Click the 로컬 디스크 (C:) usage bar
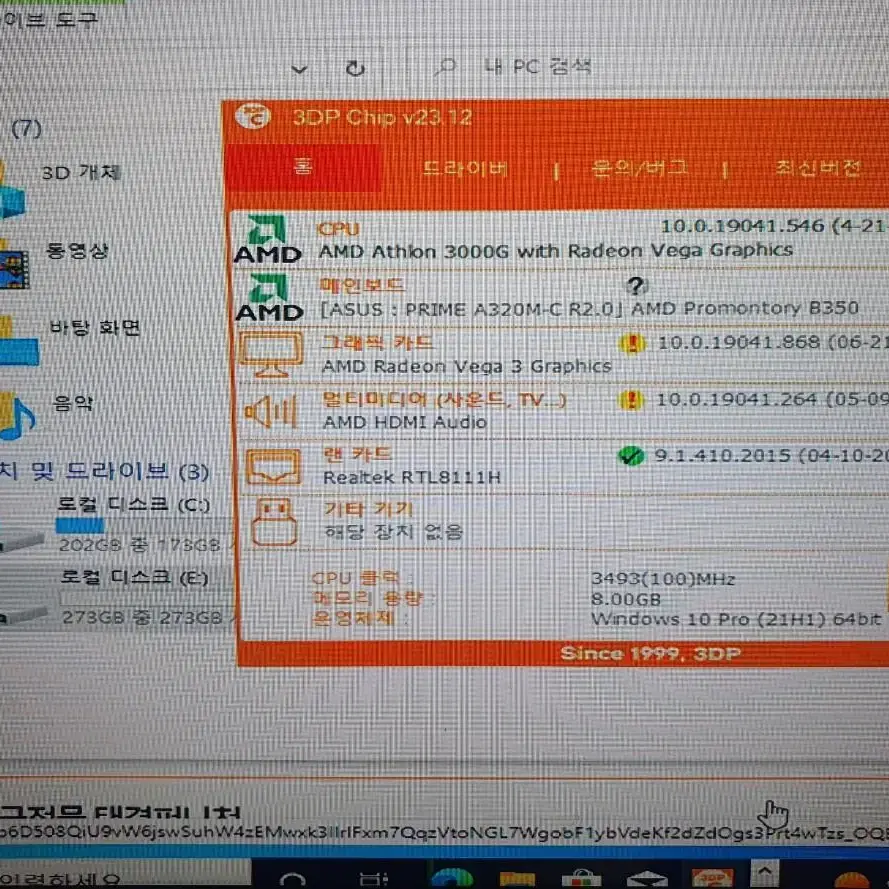This screenshot has width=889, height=889. click(x=144, y=526)
